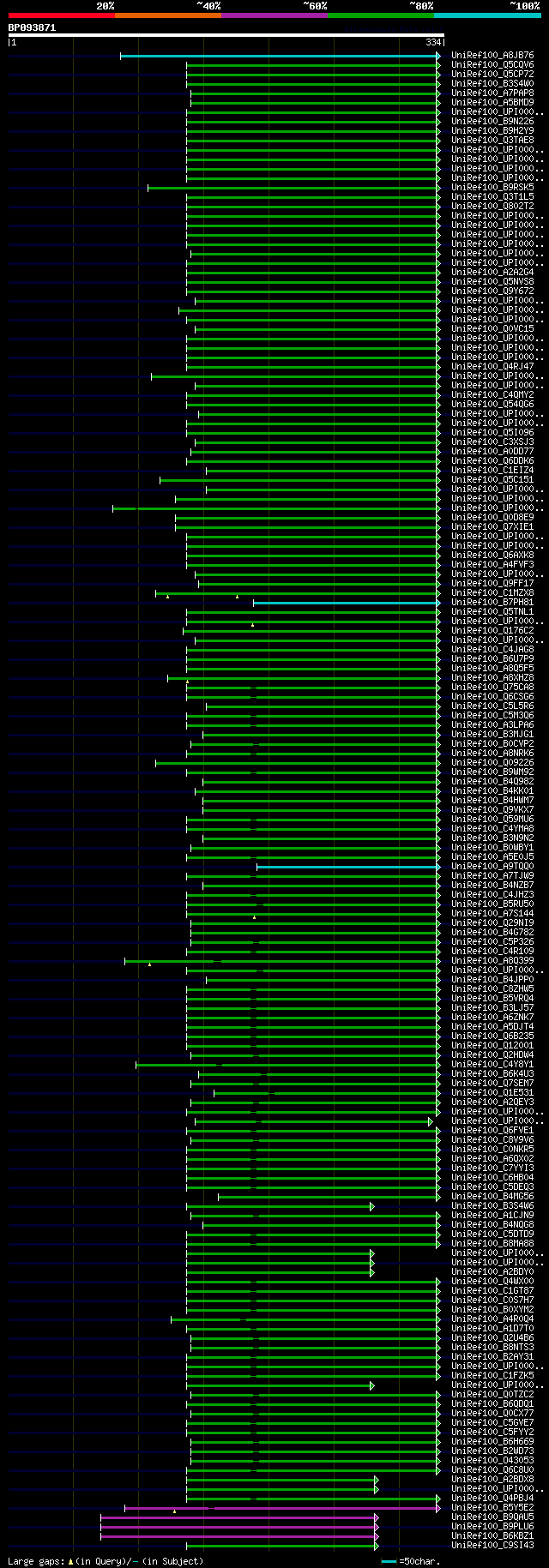Click the cyan alignment bar for A9TQQ0
The width and height of the screenshot is (549, 1568).
pos(348,867)
